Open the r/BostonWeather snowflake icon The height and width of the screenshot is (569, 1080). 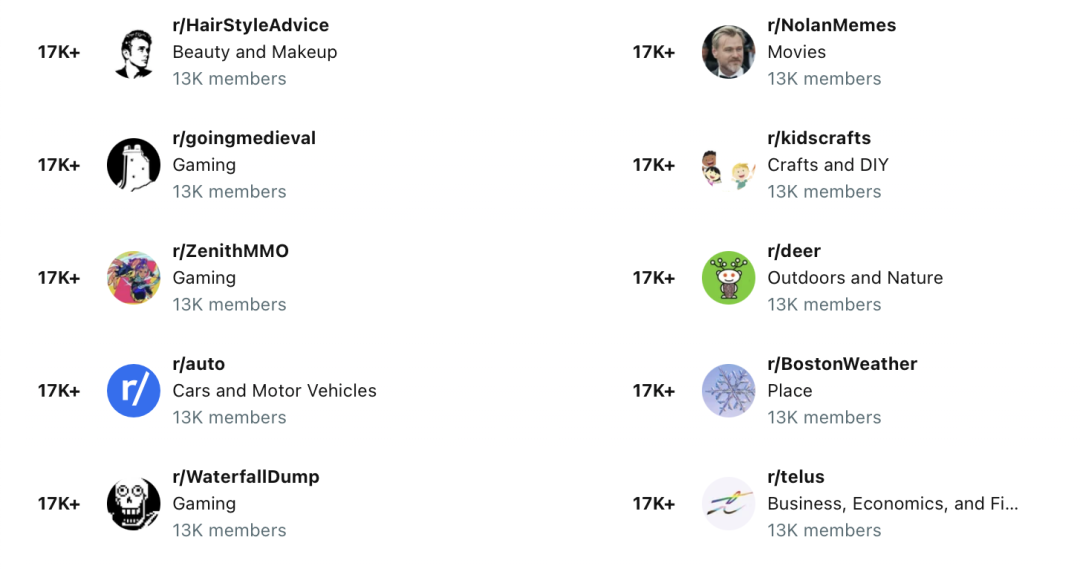728,391
